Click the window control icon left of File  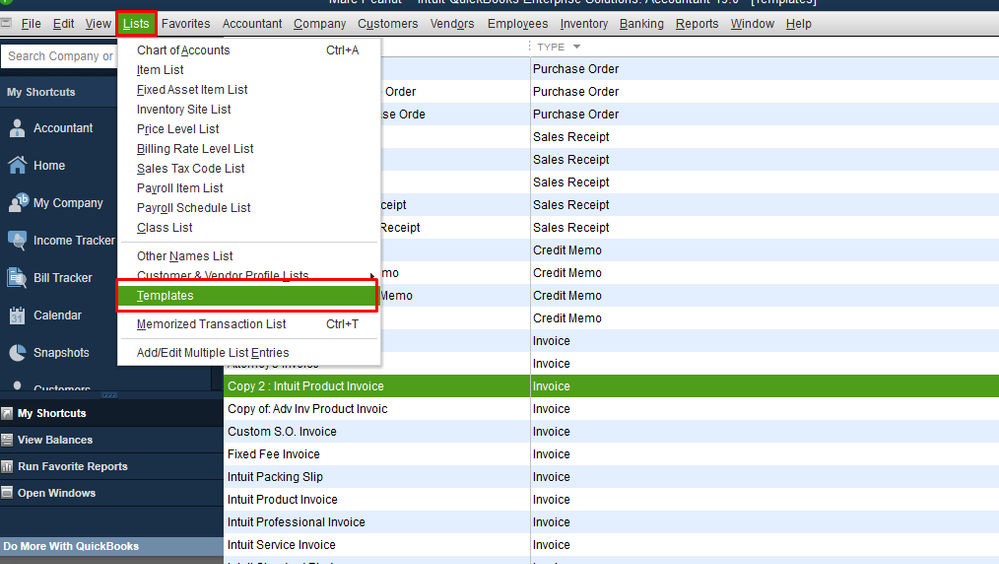[x=6, y=24]
